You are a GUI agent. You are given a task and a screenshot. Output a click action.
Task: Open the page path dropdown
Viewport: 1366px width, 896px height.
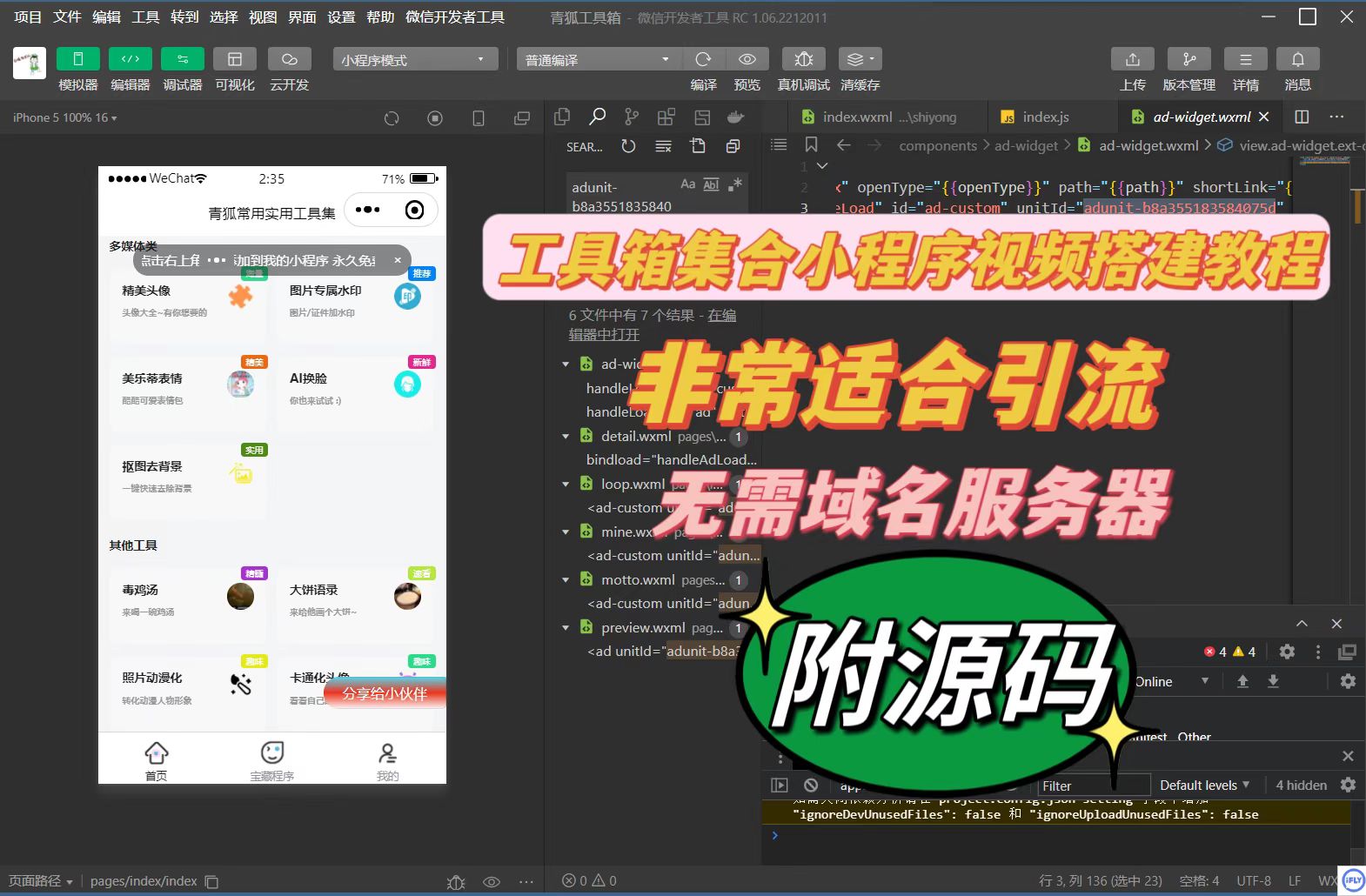point(40,880)
